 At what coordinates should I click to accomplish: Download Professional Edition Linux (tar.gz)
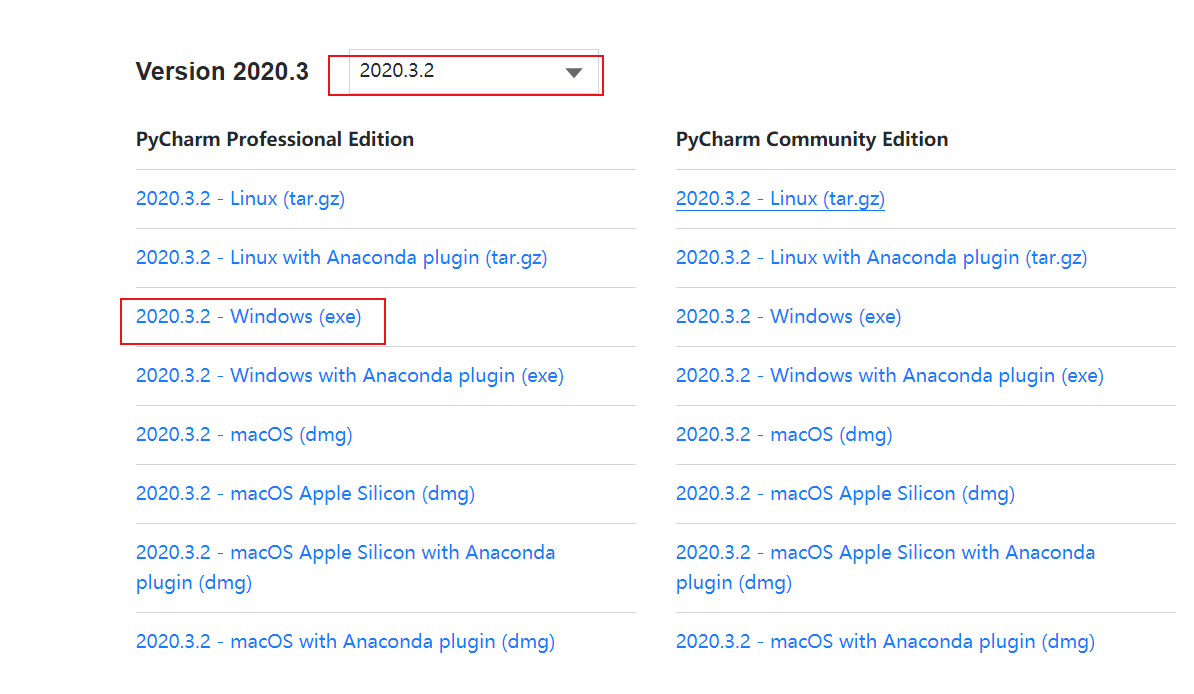(240, 198)
